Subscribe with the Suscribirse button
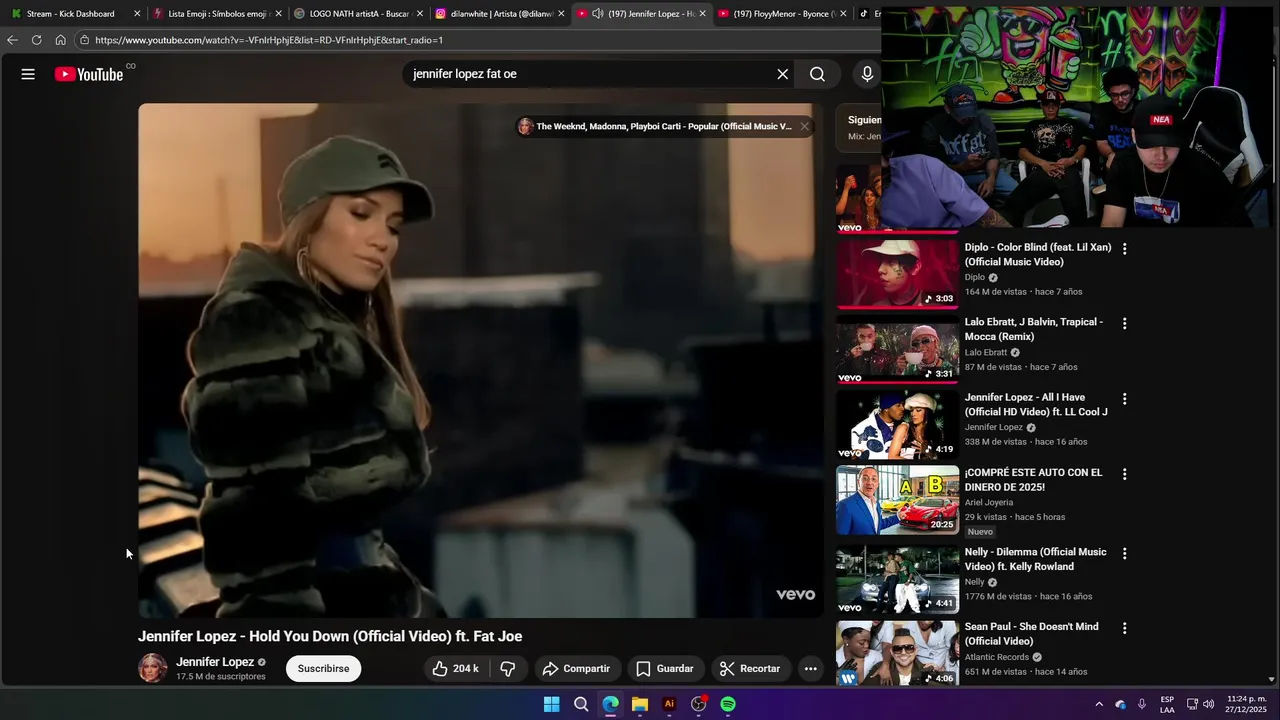 323,668
